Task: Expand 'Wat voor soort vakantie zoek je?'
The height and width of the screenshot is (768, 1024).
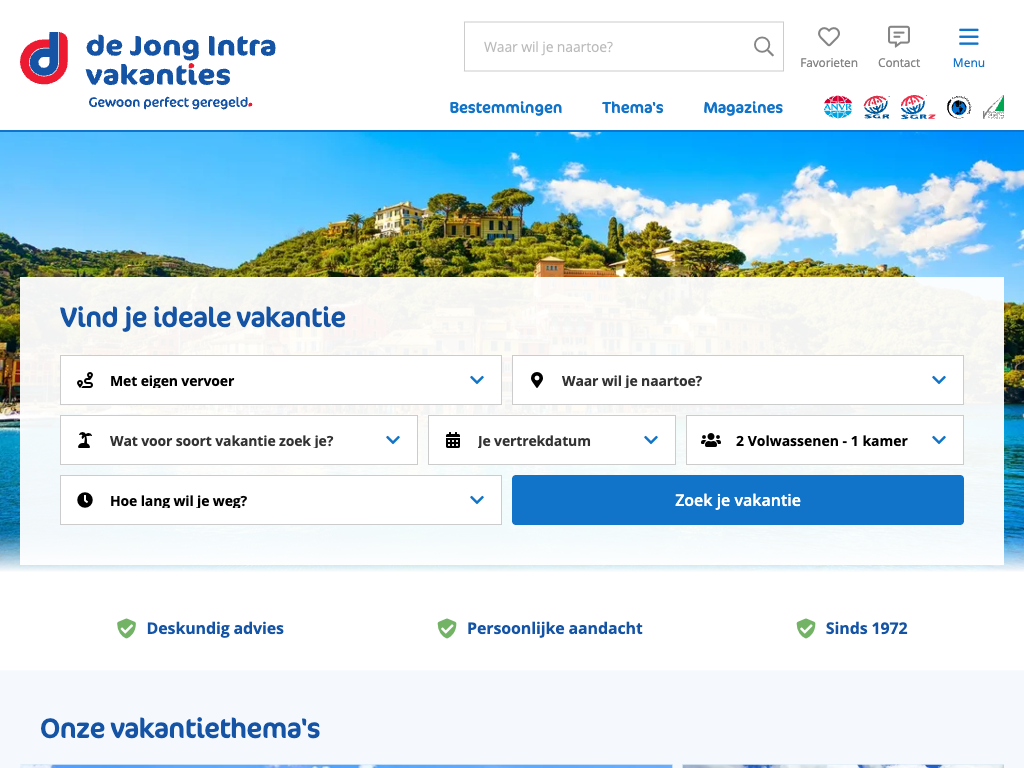Action: (x=238, y=441)
